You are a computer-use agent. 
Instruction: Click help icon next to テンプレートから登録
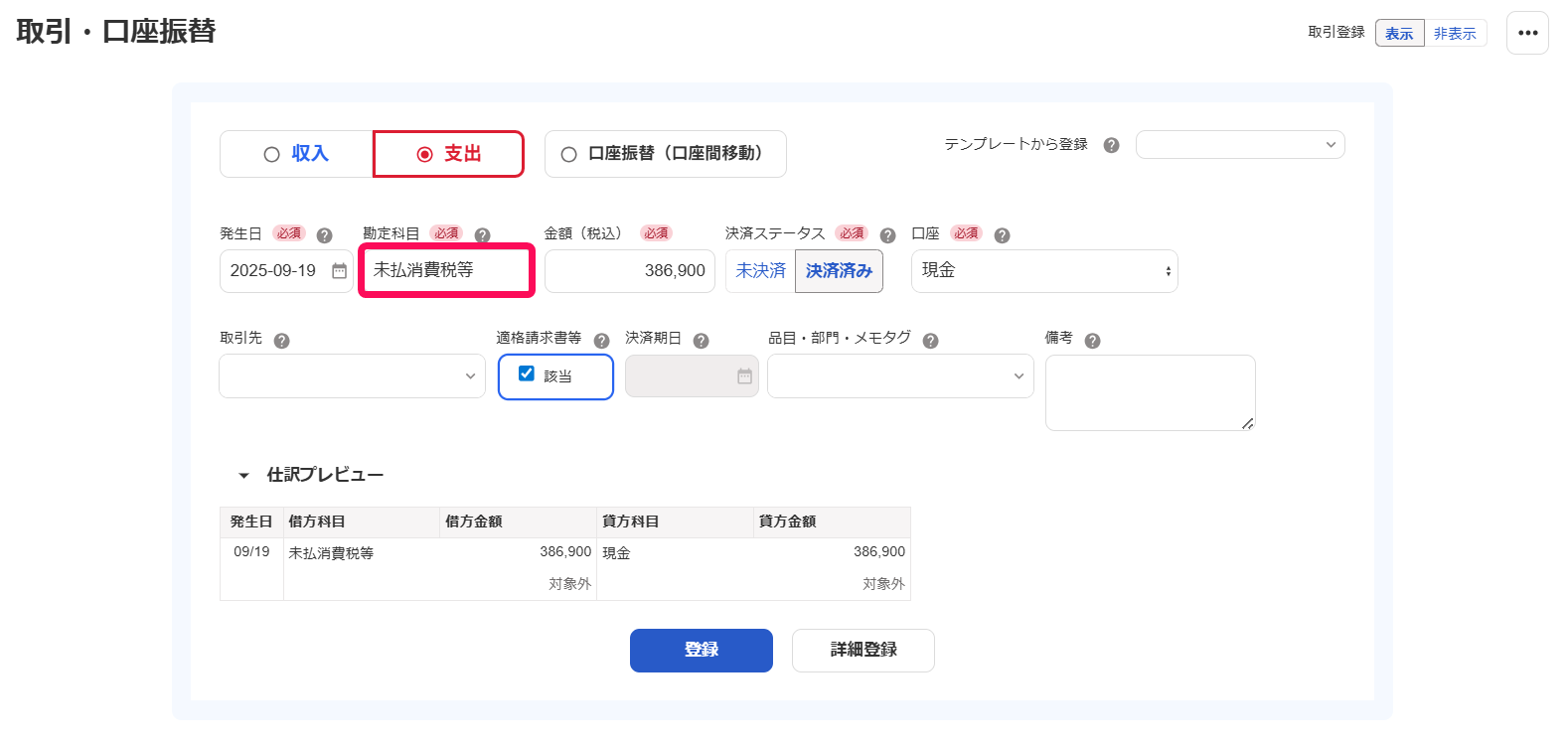(1112, 145)
